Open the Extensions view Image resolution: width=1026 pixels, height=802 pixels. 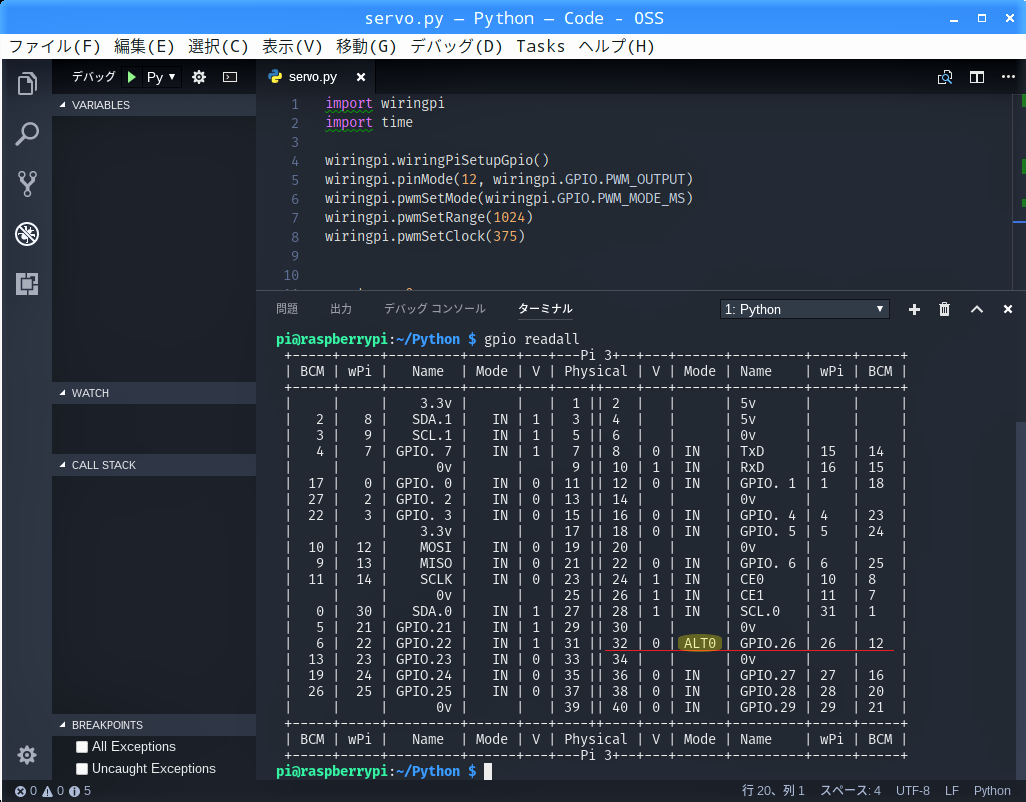click(x=27, y=284)
